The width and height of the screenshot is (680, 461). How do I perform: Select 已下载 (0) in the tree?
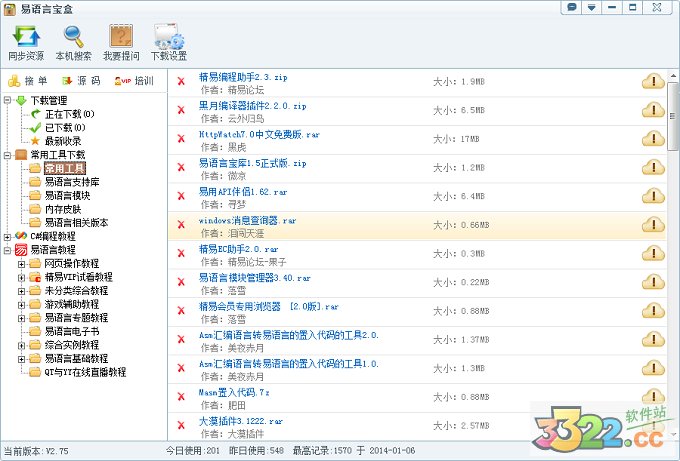[58, 128]
